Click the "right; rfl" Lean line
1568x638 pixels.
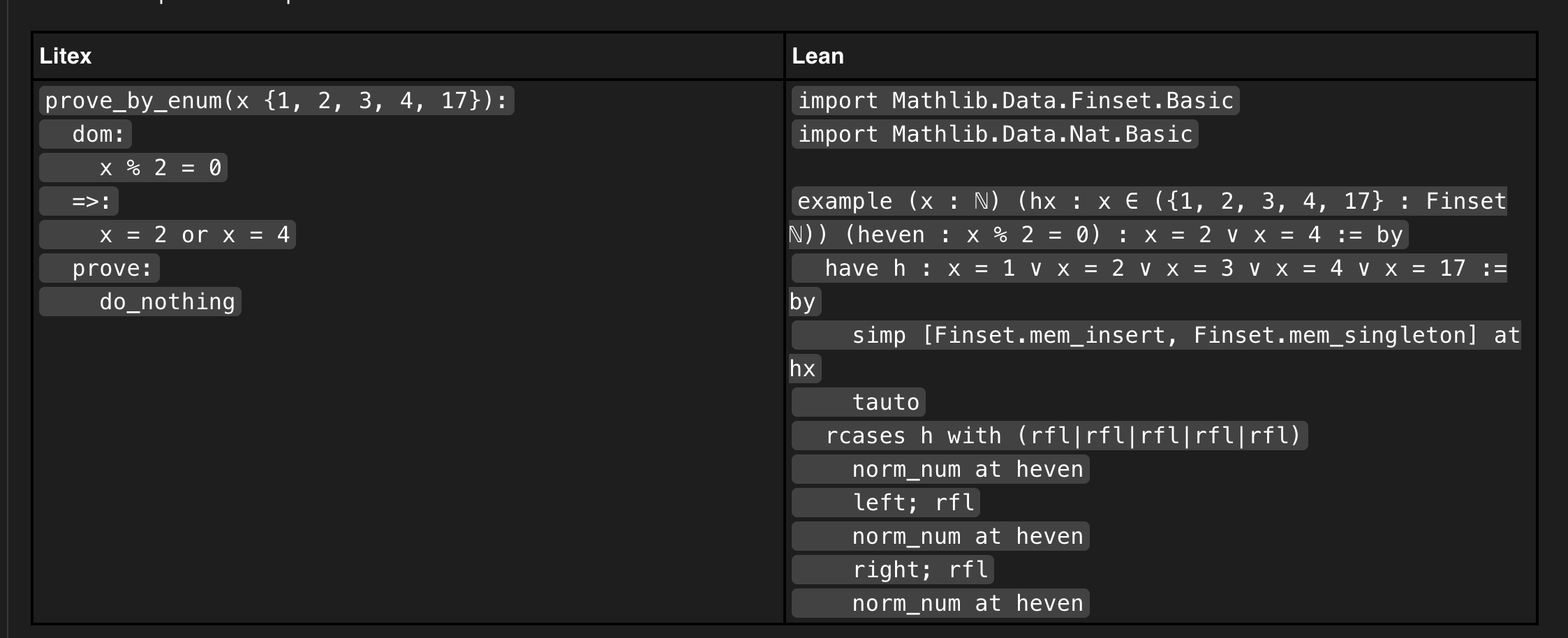(x=893, y=570)
